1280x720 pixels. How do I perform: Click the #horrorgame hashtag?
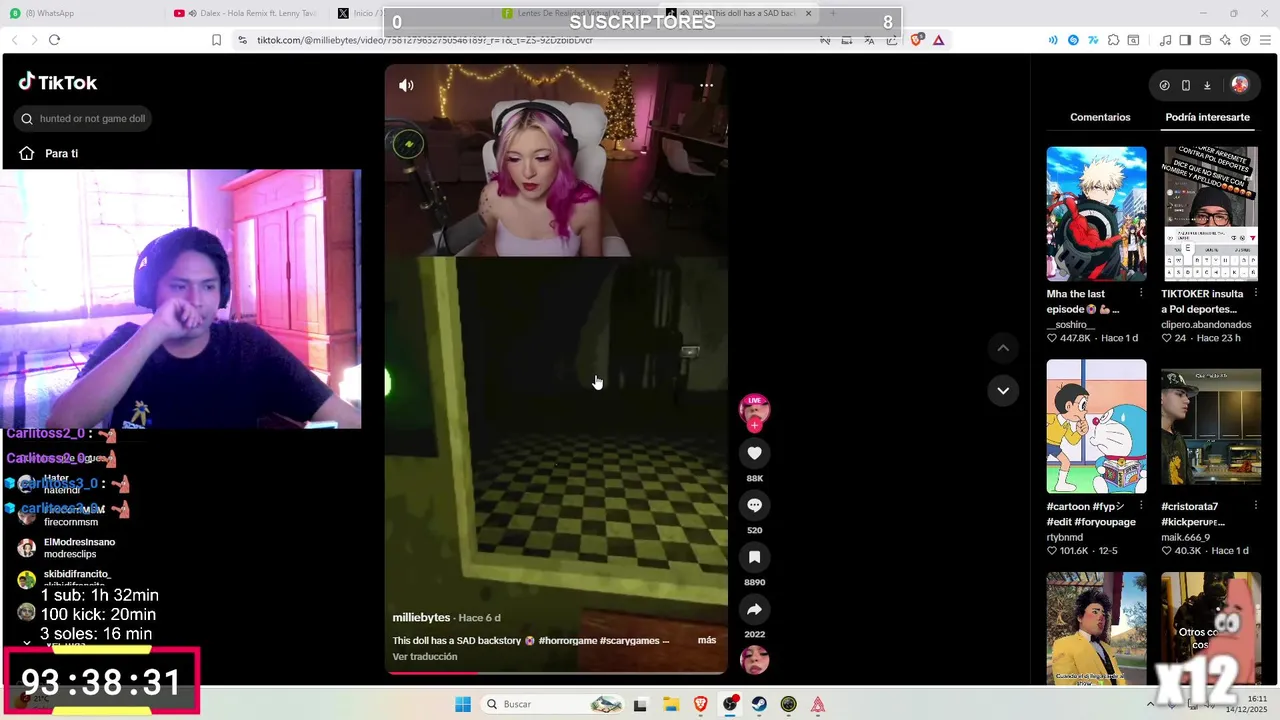(567, 640)
